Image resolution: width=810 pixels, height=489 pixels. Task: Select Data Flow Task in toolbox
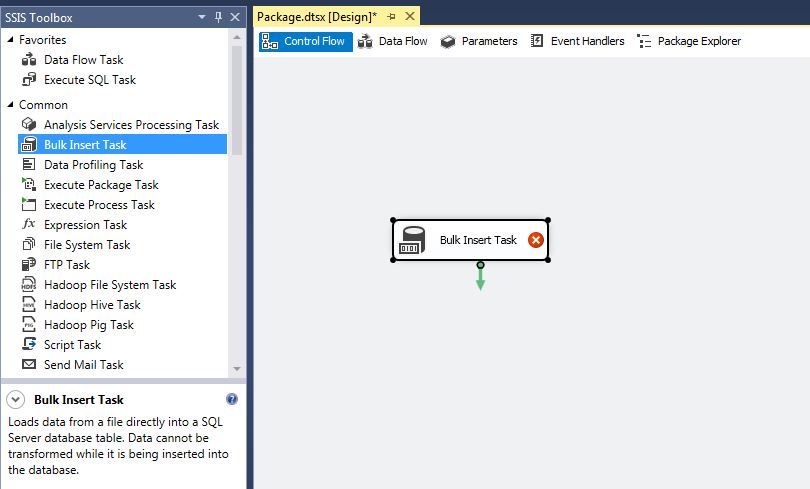pos(84,60)
